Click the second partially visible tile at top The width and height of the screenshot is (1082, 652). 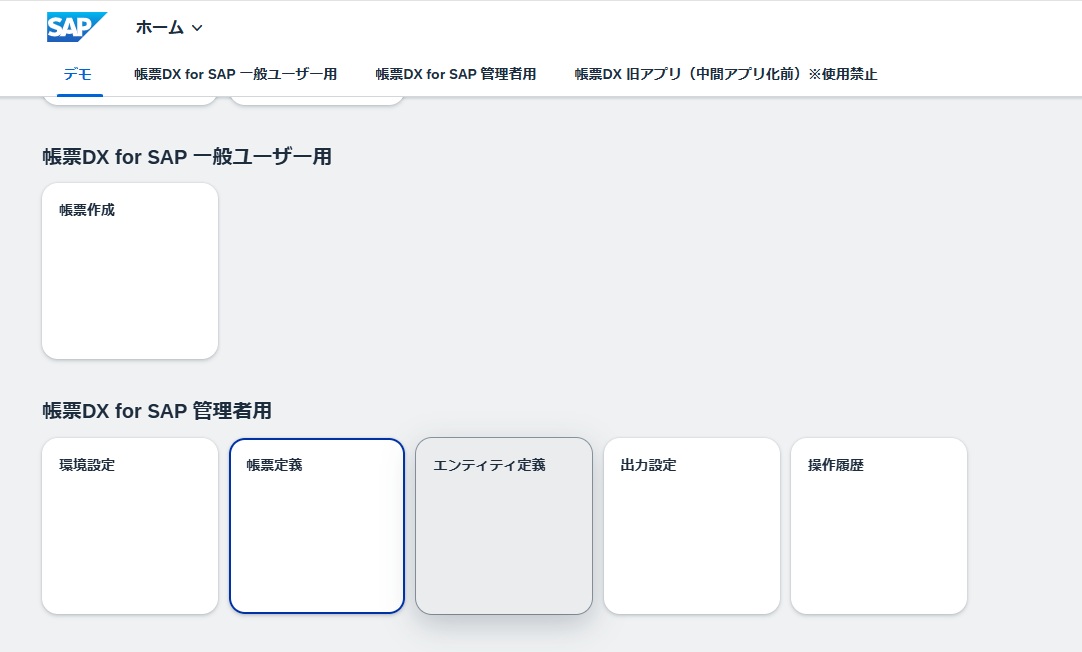click(317, 100)
